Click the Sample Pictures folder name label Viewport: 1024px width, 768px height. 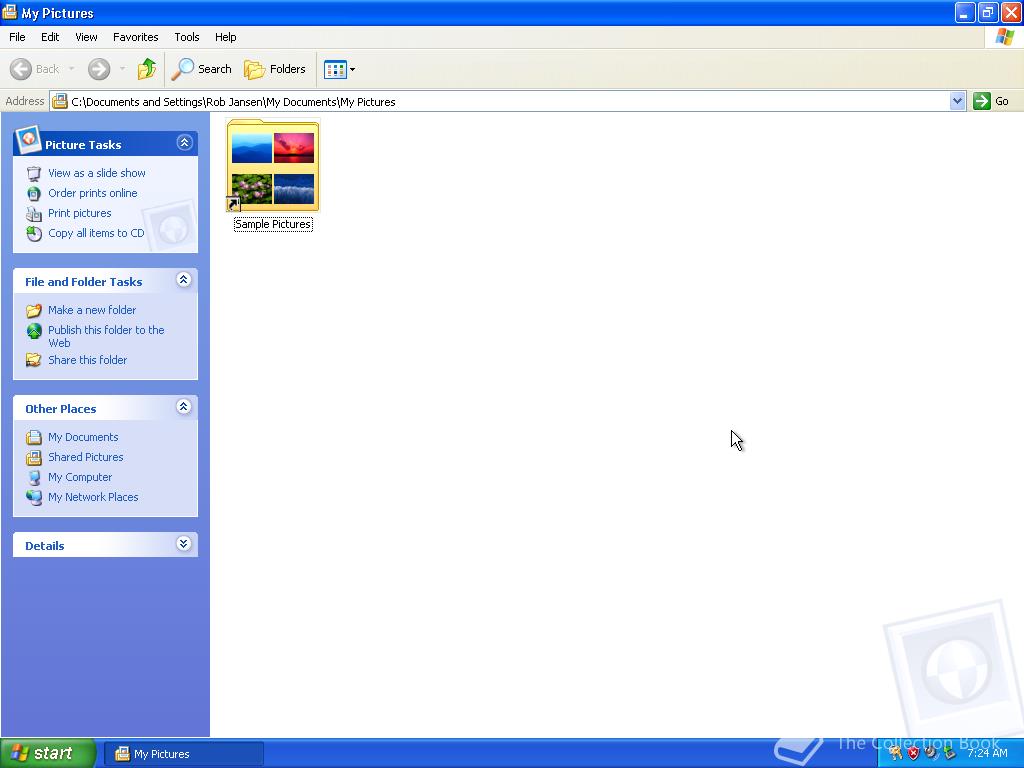coord(273,225)
